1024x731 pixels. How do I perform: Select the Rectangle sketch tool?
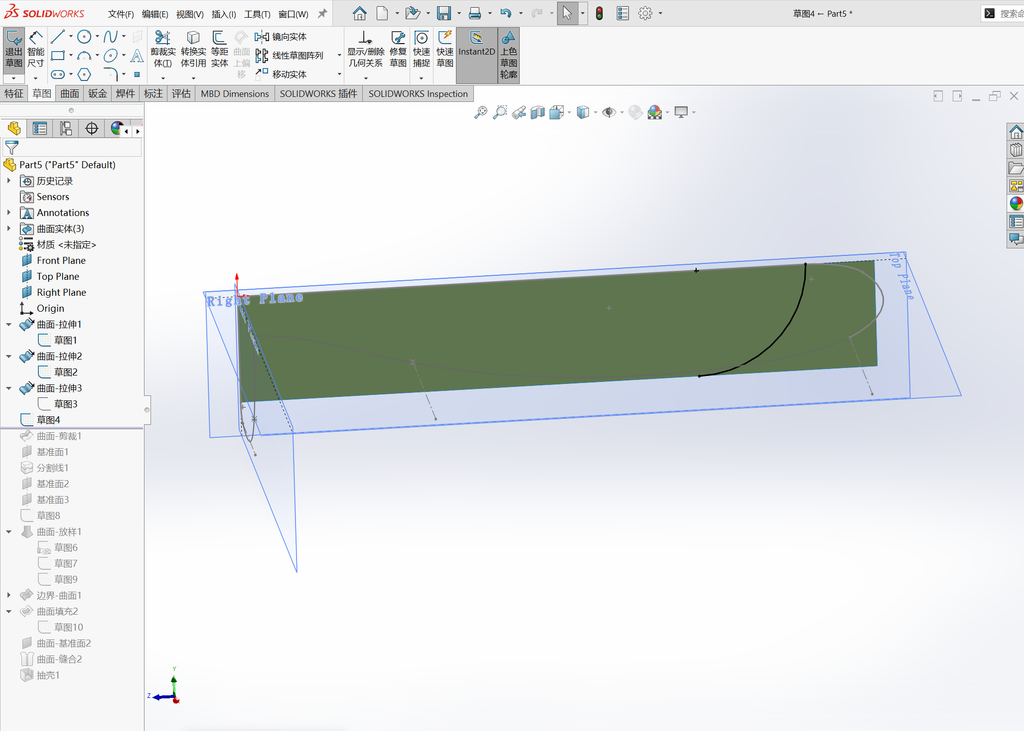coord(57,56)
